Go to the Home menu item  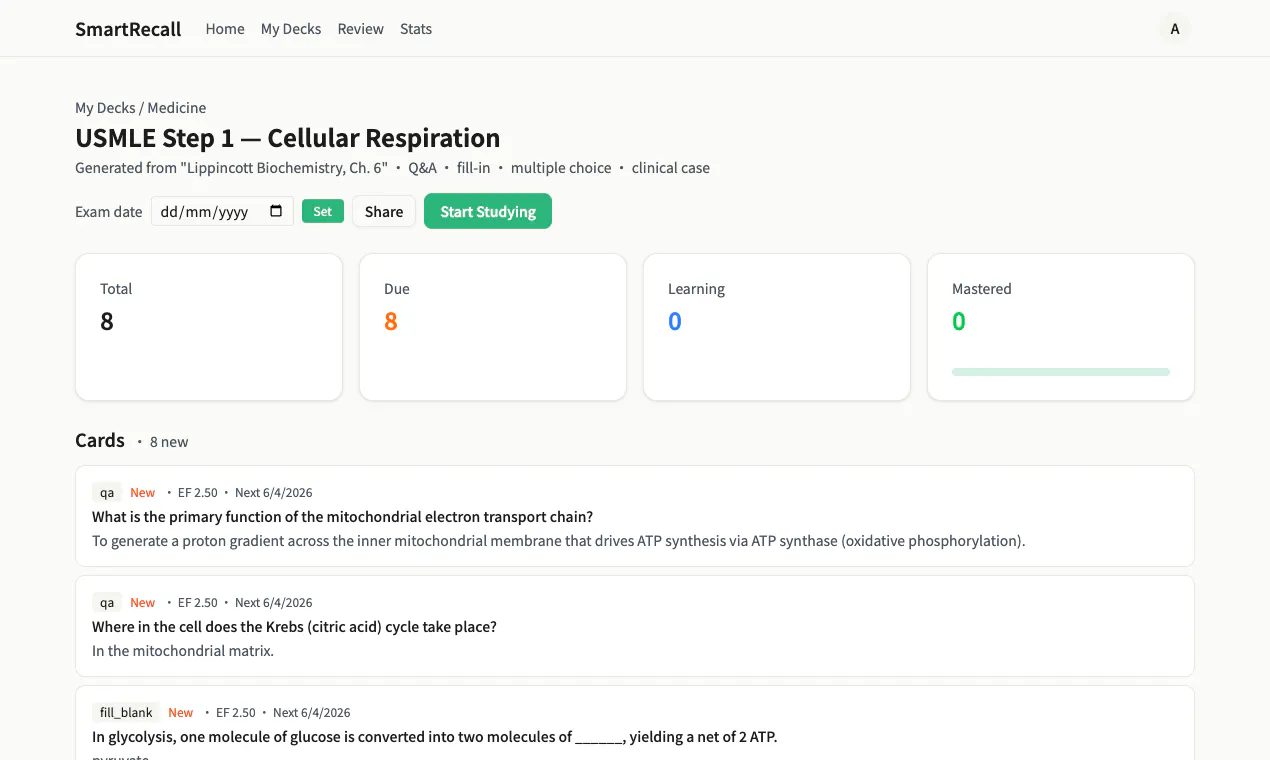point(225,29)
